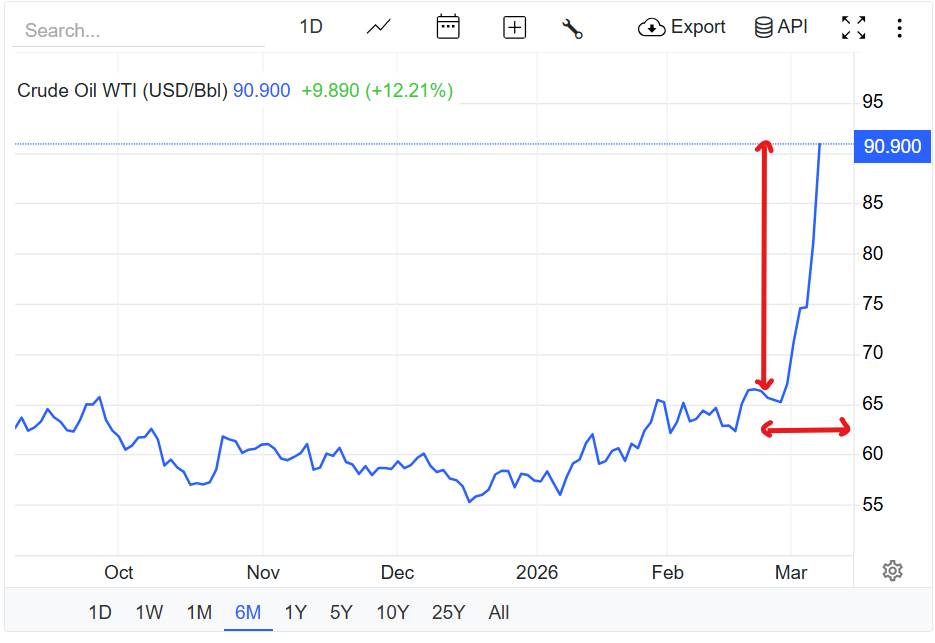Open the calendar date range picker
Image resolution: width=935 pixels, height=643 pixels.
(448, 27)
